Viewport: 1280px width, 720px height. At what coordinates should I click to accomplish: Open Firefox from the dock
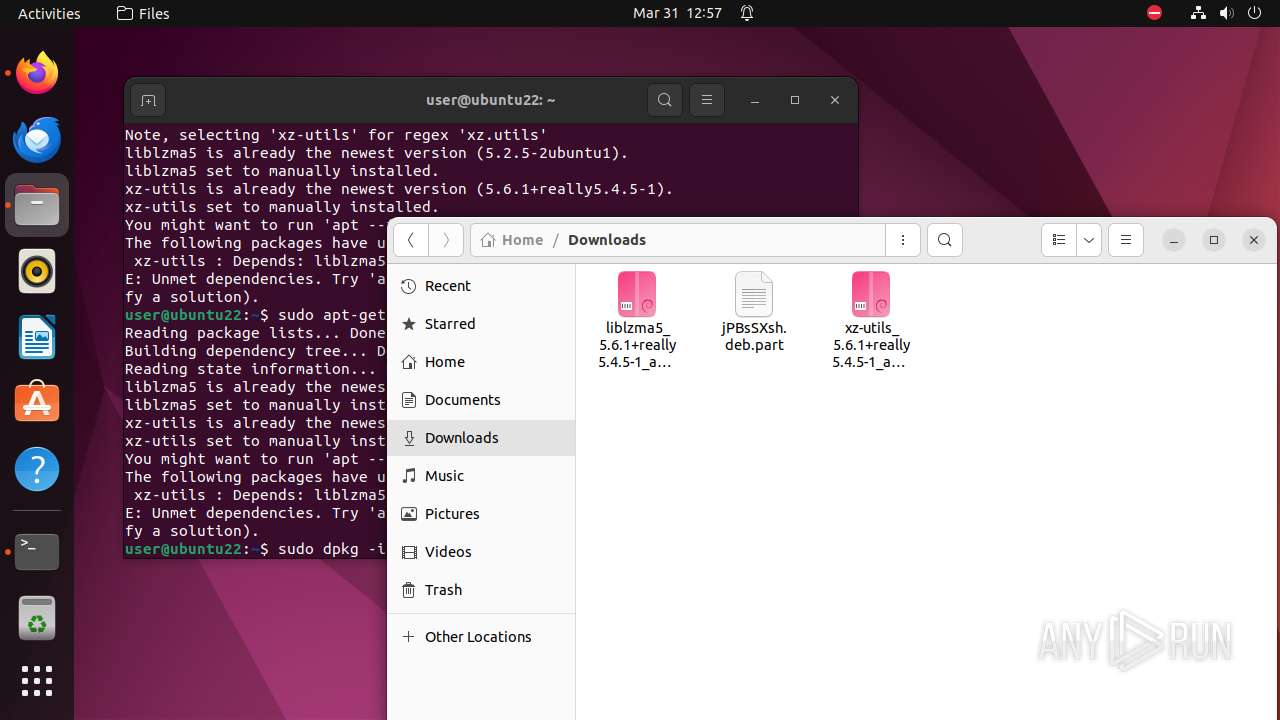37,73
